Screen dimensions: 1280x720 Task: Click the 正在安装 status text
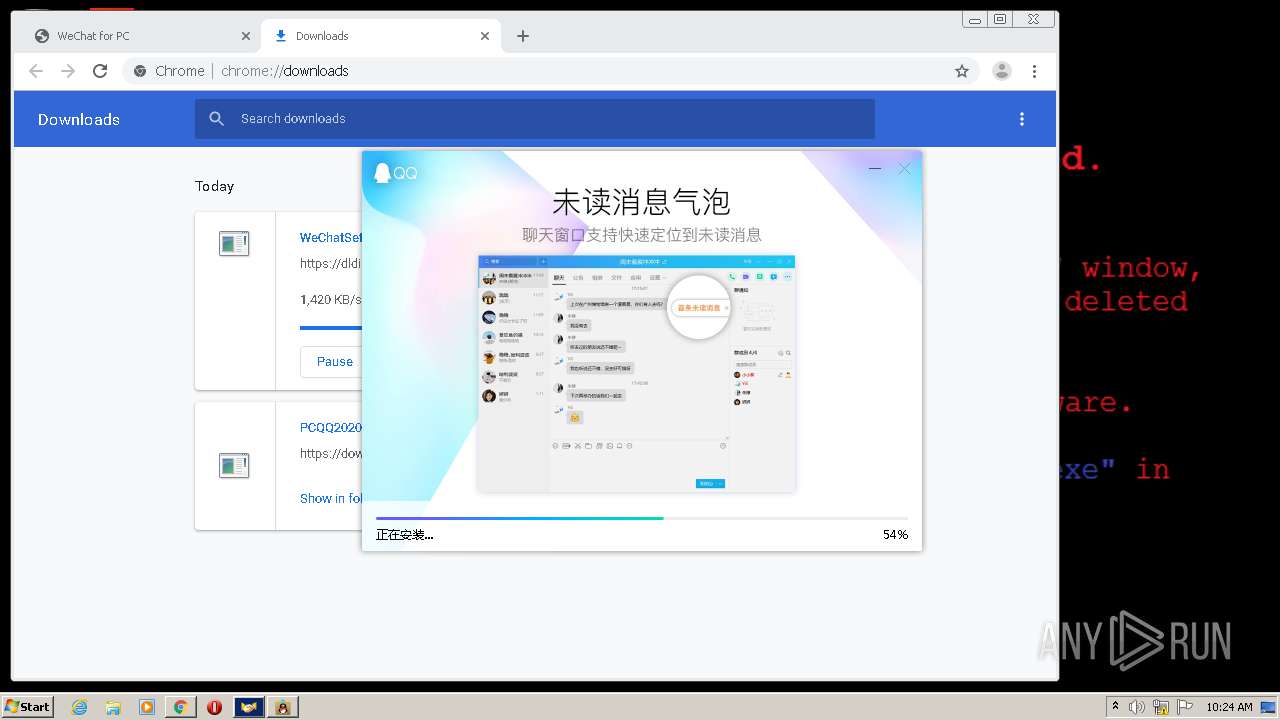click(405, 535)
